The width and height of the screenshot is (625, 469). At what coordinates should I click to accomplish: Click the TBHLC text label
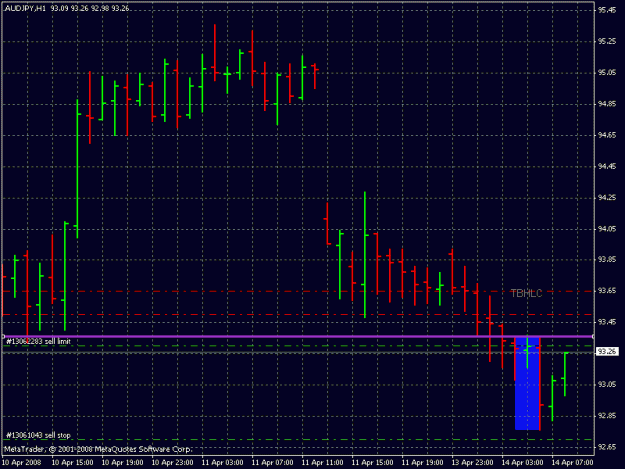pos(526,294)
